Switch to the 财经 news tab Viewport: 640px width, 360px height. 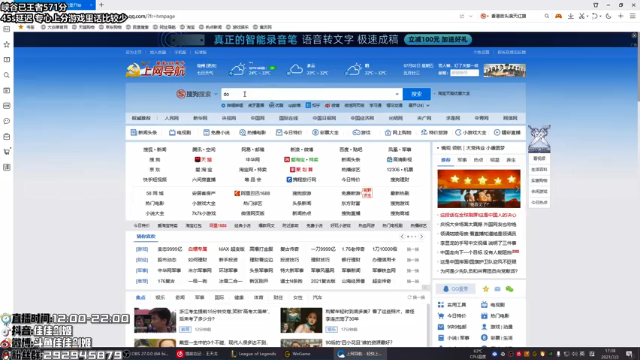[x=278, y=298]
